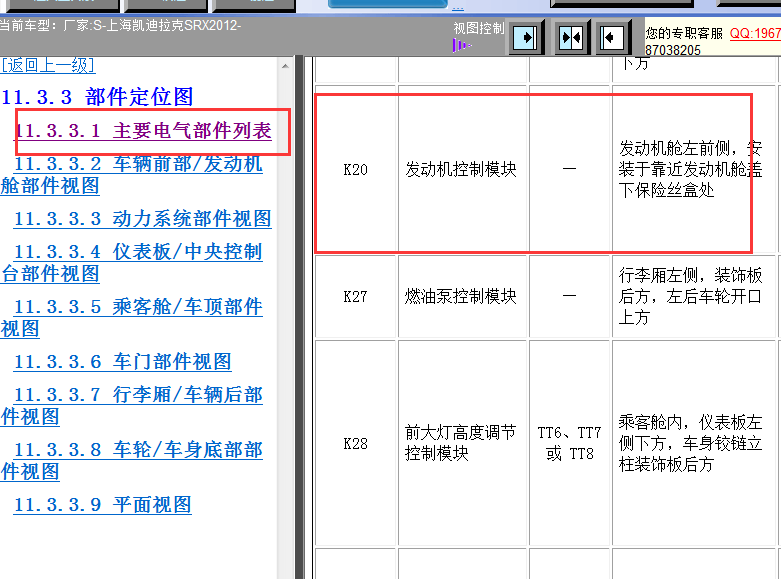Select the K28 code cell

click(x=356, y=443)
